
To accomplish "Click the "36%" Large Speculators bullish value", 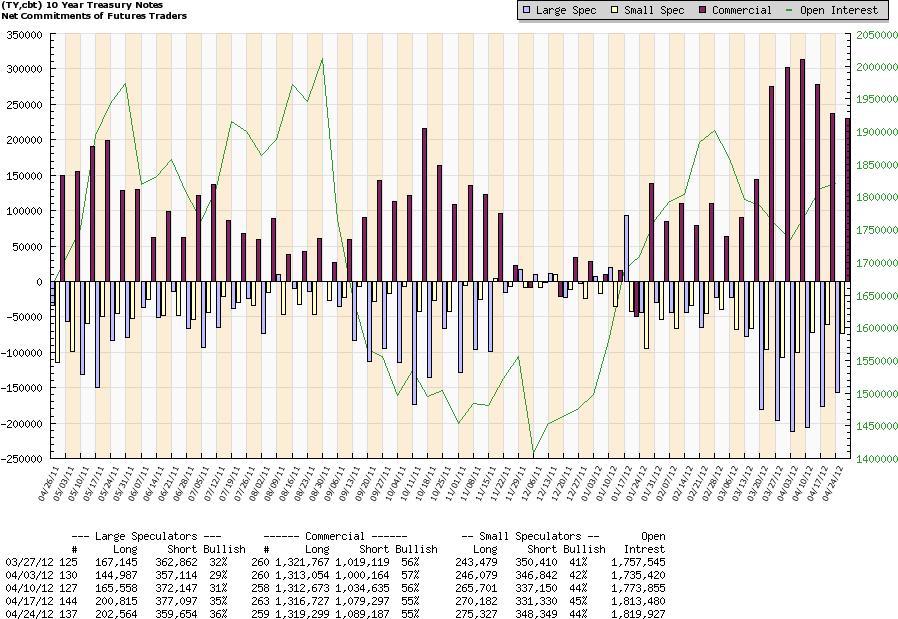I will (218, 614).
